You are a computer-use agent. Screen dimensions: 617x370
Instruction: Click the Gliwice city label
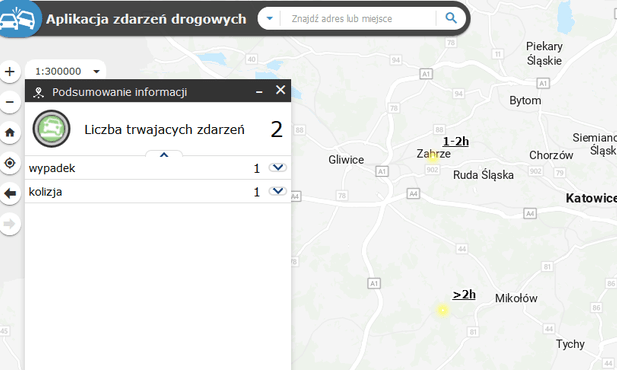click(346, 160)
